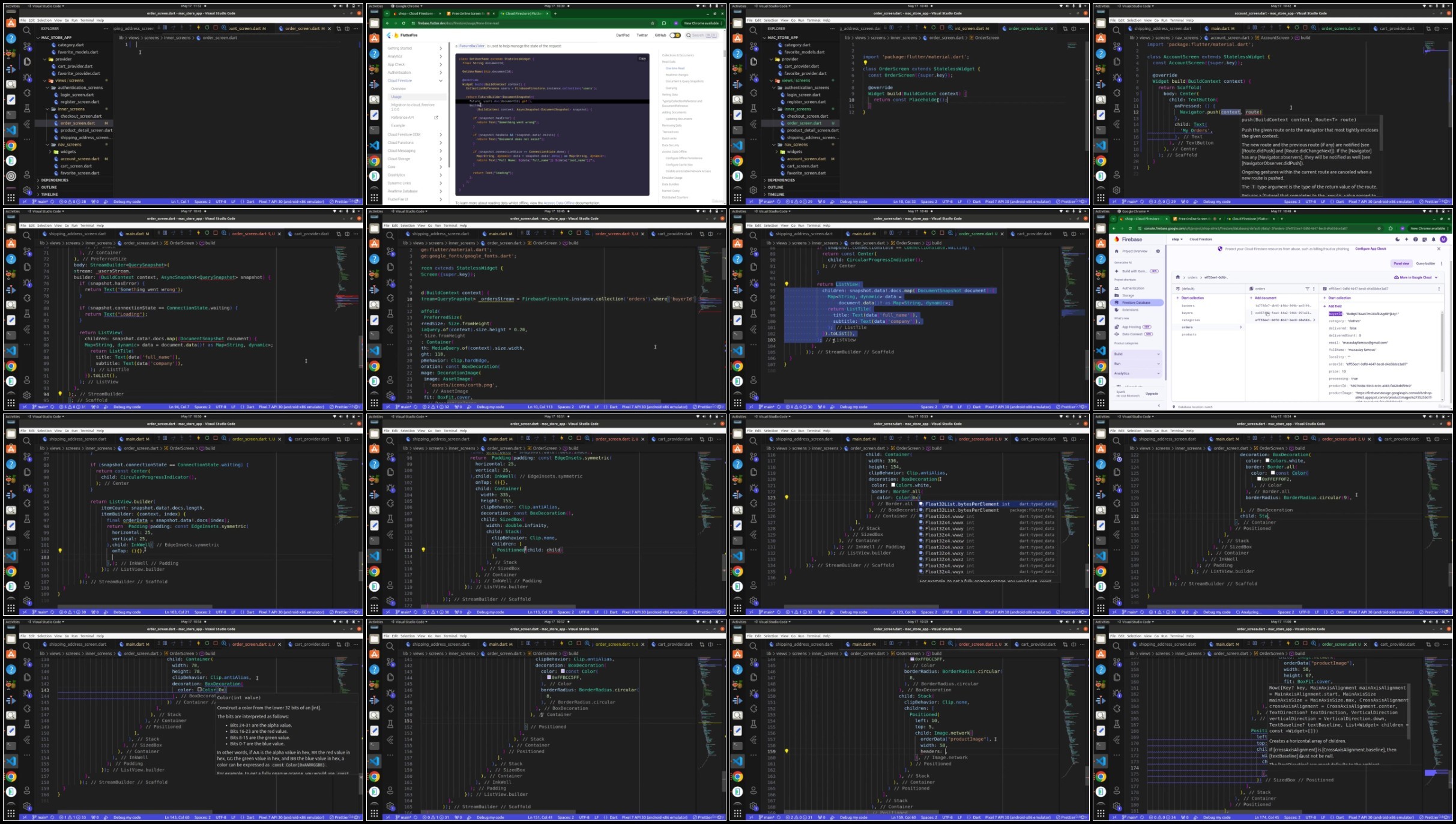
Task: Click the home breadcrumb icon in Firestore data panel
Action: [x=1177, y=277]
